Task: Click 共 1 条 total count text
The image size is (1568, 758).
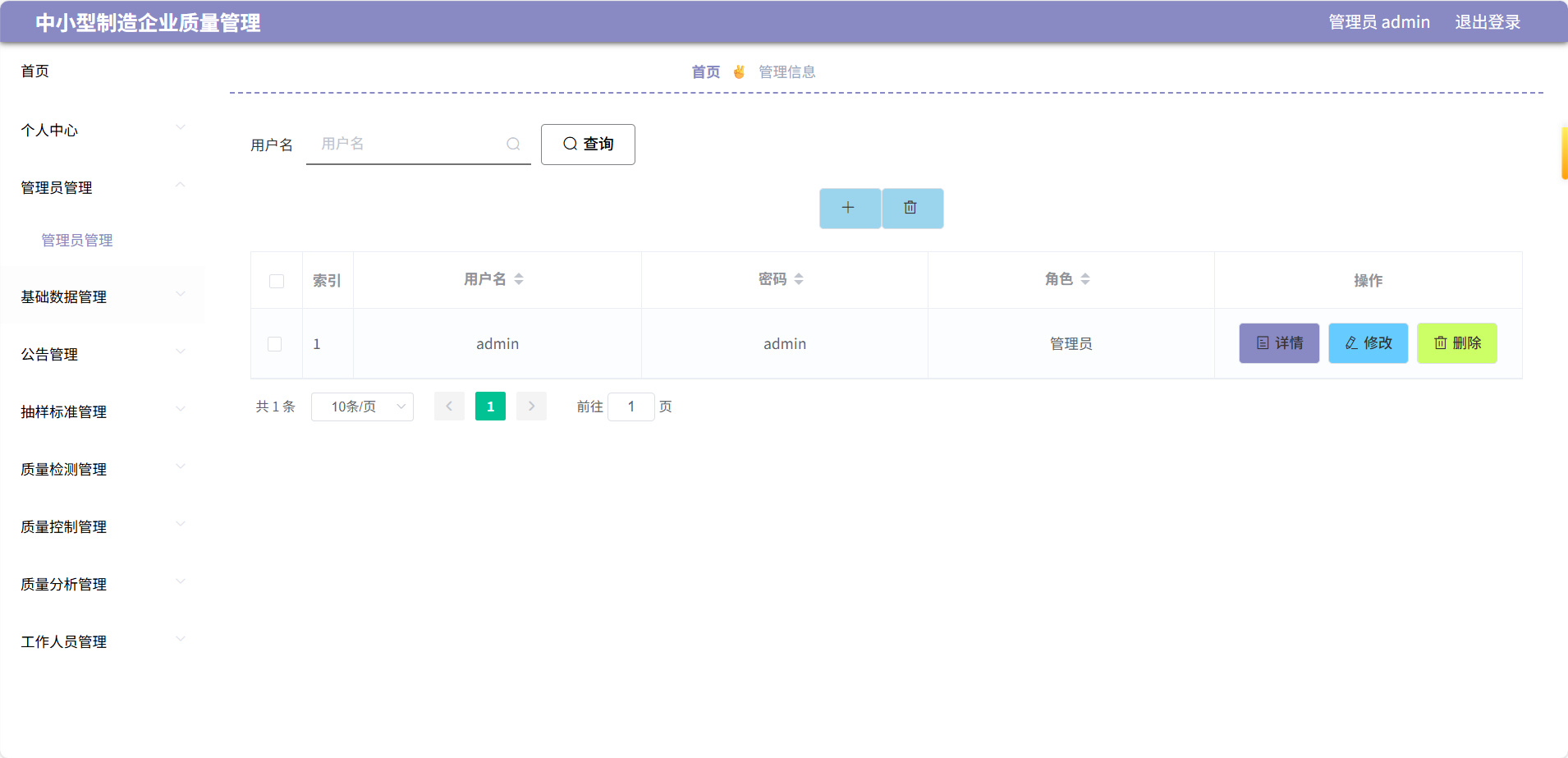Action: (x=275, y=407)
